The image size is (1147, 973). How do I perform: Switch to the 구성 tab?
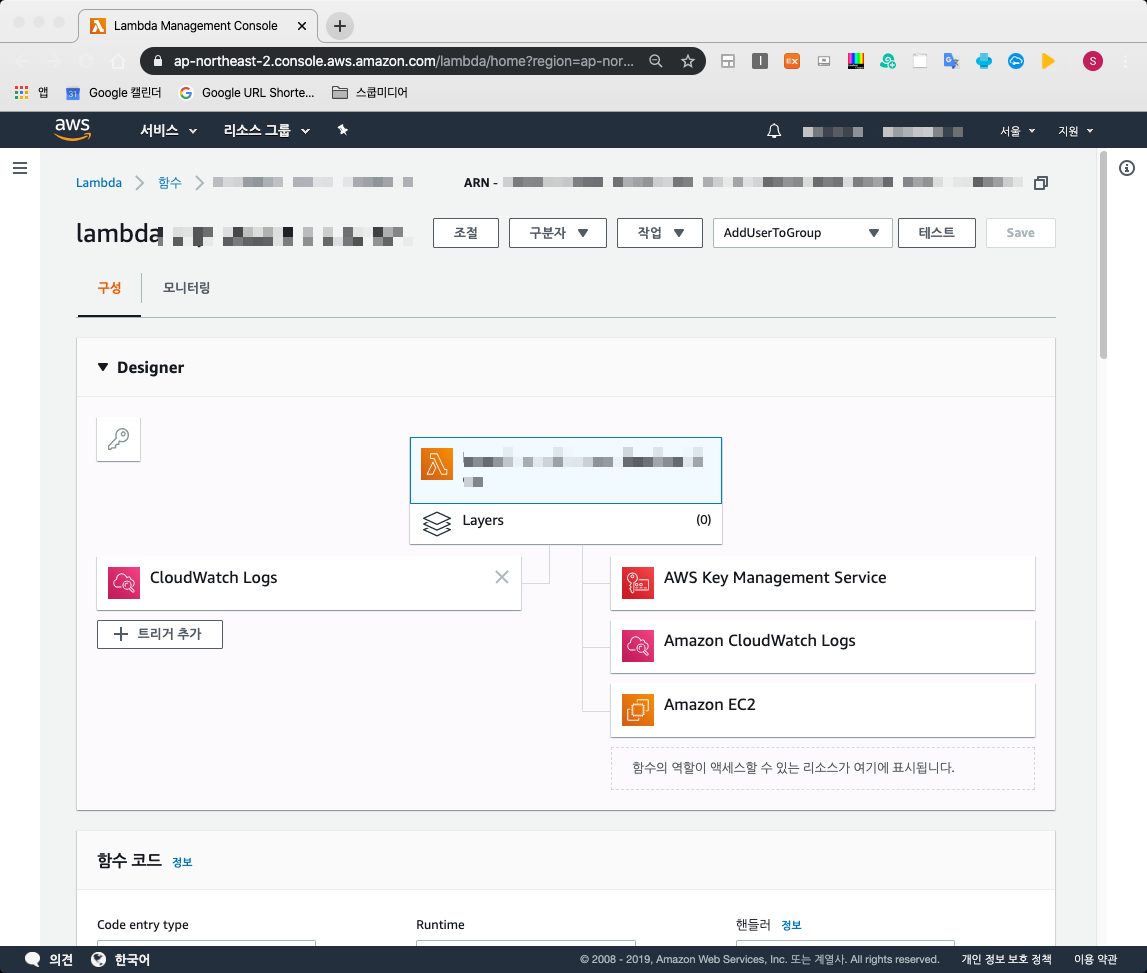point(109,288)
